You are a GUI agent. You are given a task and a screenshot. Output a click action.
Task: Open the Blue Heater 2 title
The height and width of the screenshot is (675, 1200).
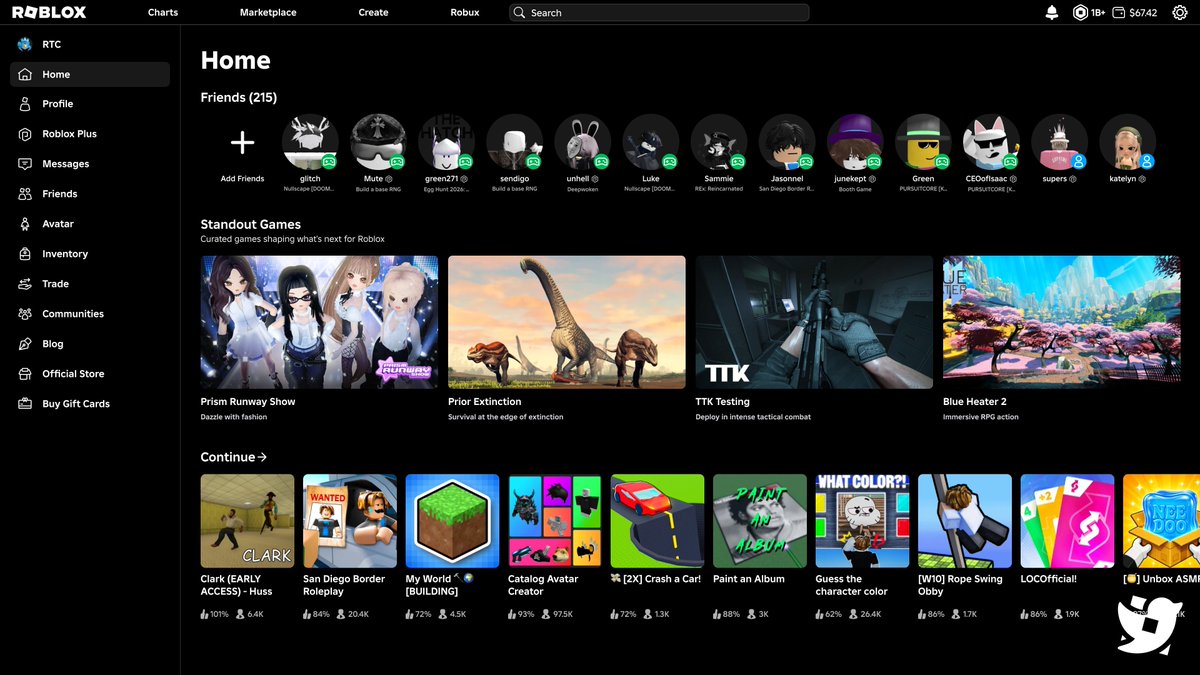click(975, 402)
